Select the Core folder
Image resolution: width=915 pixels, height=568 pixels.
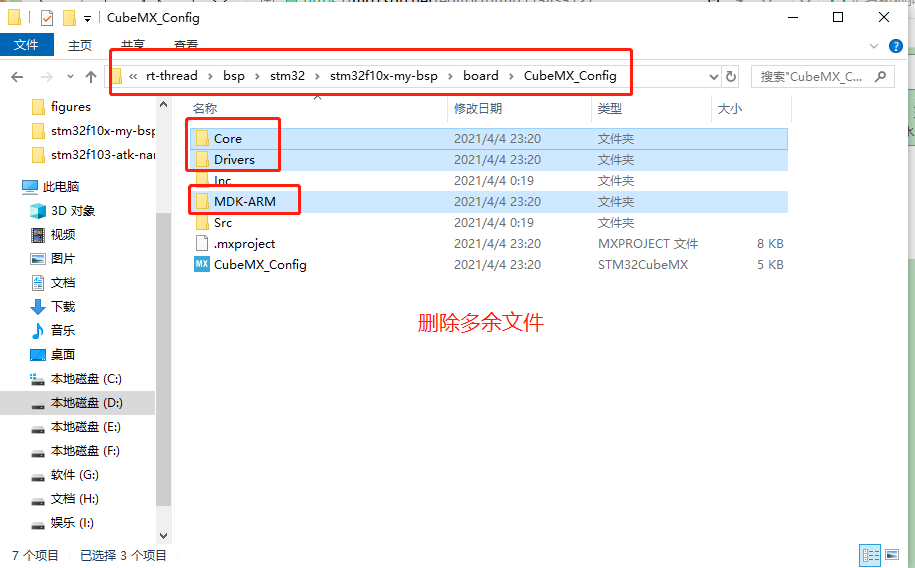click(x=488, y=139)
